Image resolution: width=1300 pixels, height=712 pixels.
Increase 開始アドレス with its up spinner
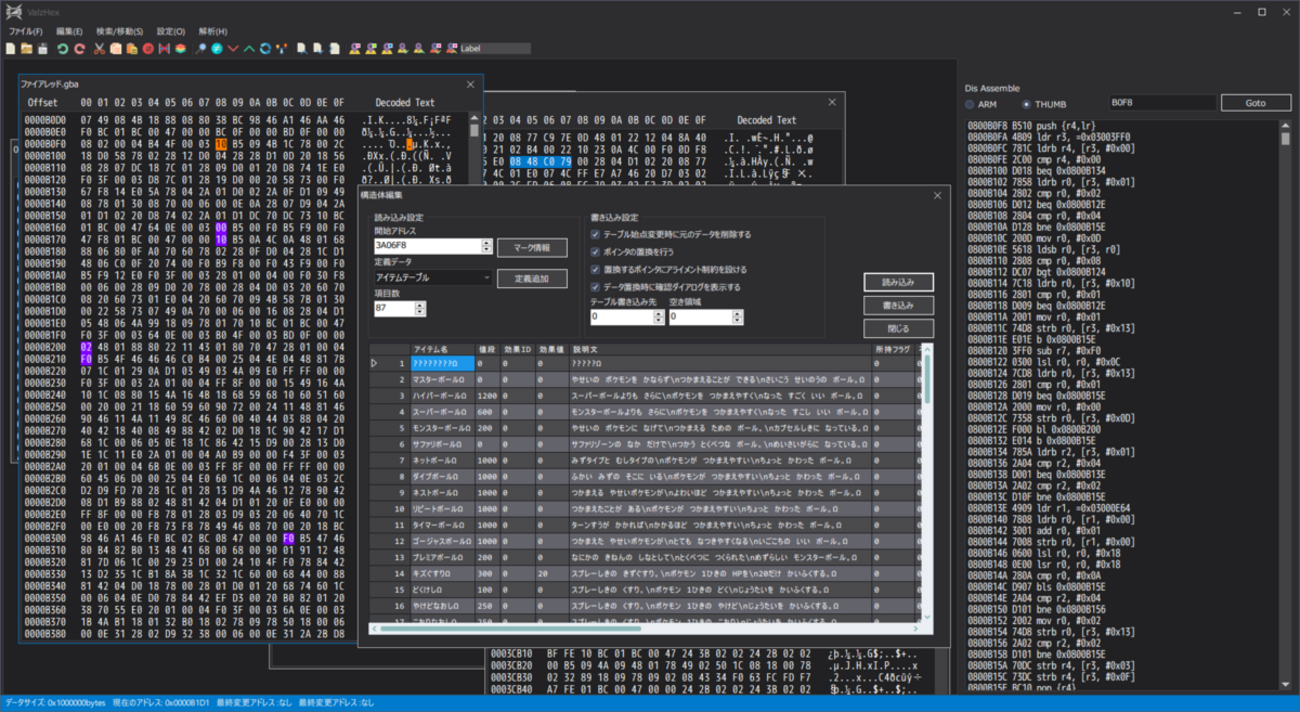click(487, 242)
